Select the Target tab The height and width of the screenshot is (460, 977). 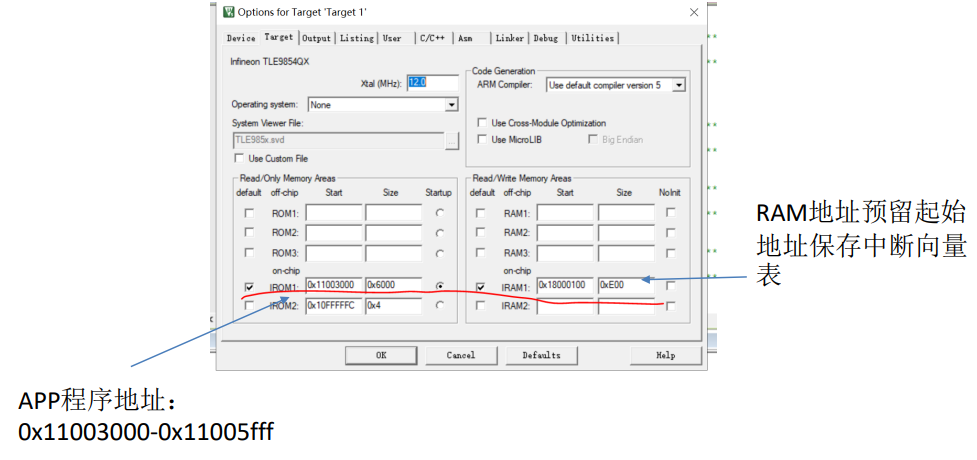coord(279,37)
